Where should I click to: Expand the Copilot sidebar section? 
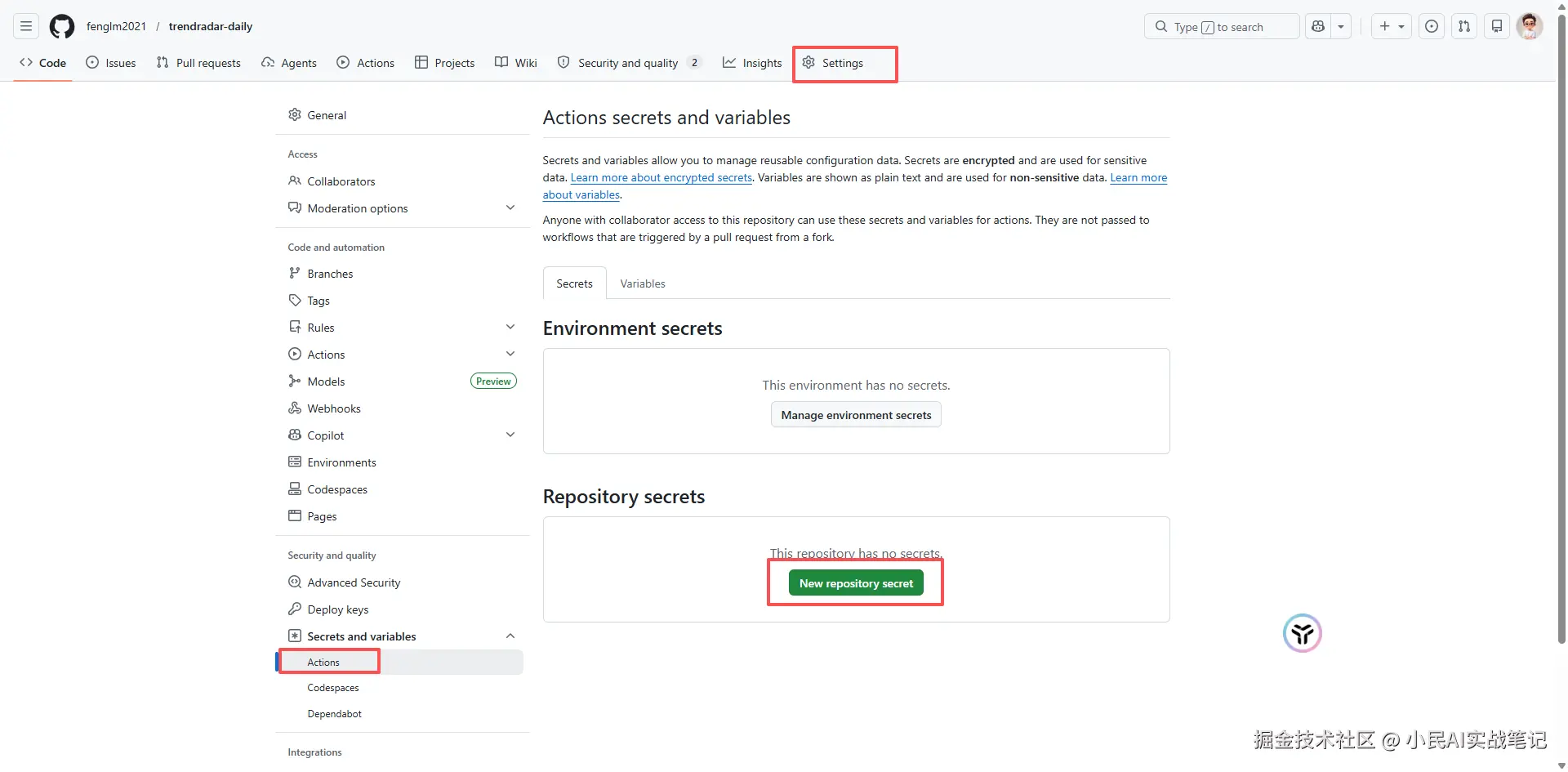(510, 435)
